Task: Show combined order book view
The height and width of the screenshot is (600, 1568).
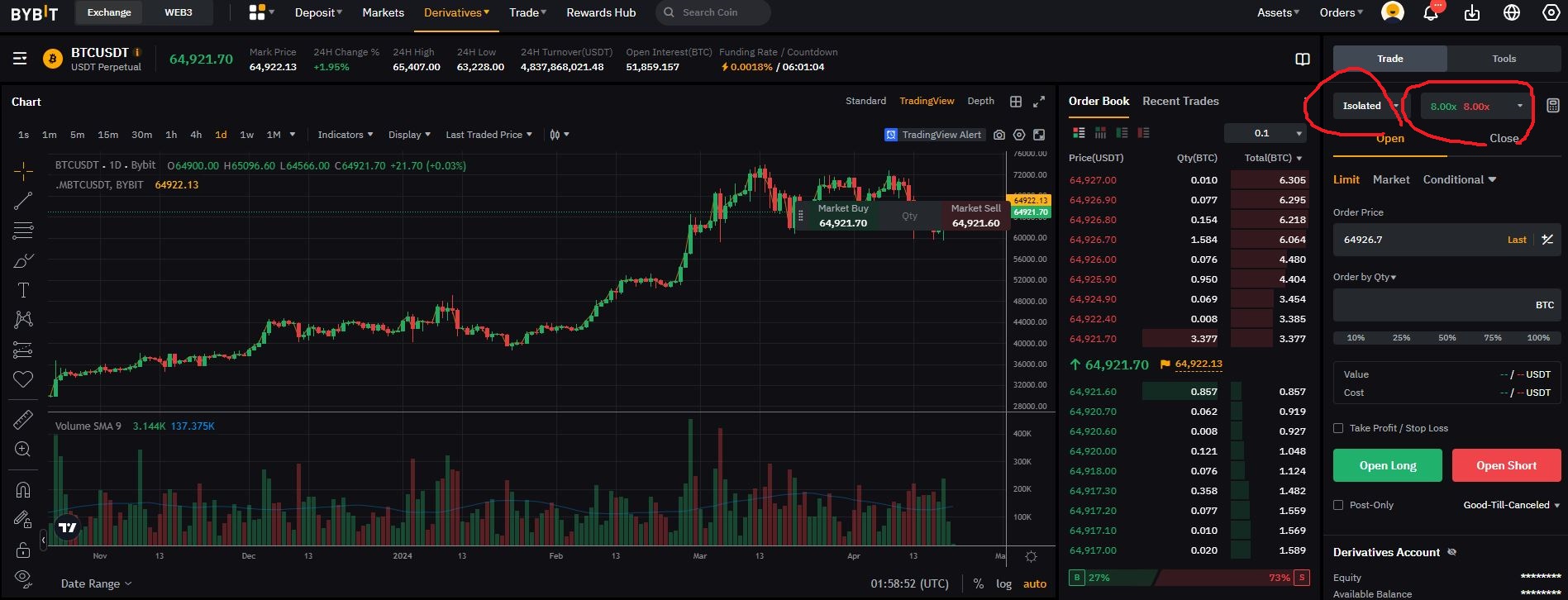Action: pyautogui.click(x=1079, y=133)
